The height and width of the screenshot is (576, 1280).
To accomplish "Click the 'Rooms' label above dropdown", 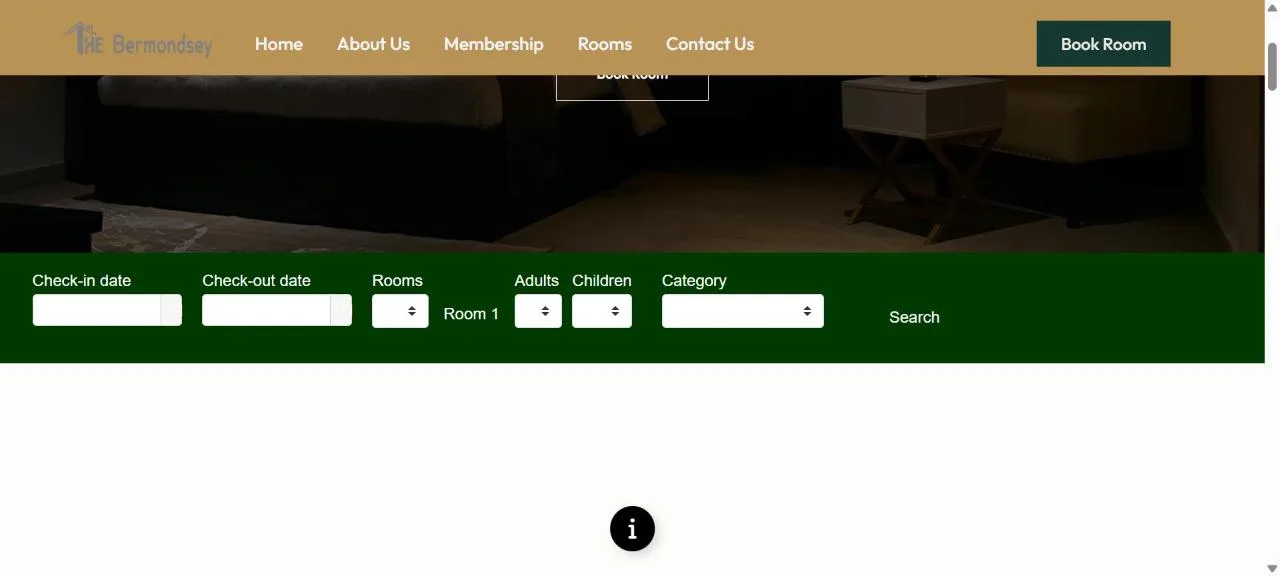I will click(x=397, y=281).
